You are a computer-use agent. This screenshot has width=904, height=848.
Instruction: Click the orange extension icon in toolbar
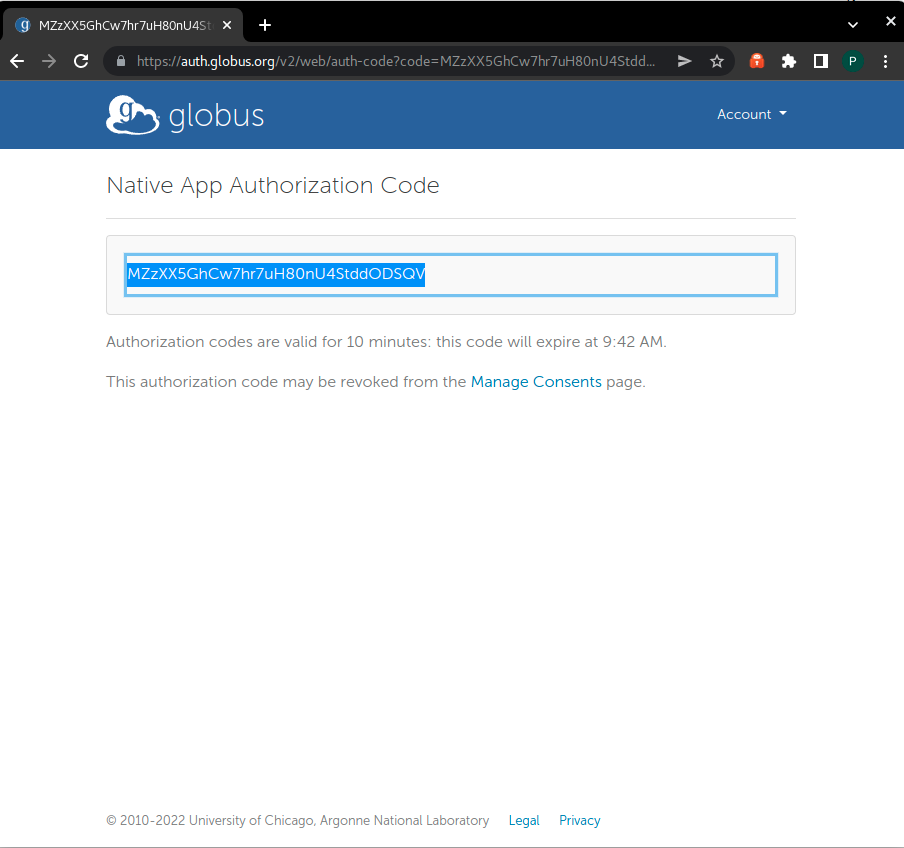(758, 61)
